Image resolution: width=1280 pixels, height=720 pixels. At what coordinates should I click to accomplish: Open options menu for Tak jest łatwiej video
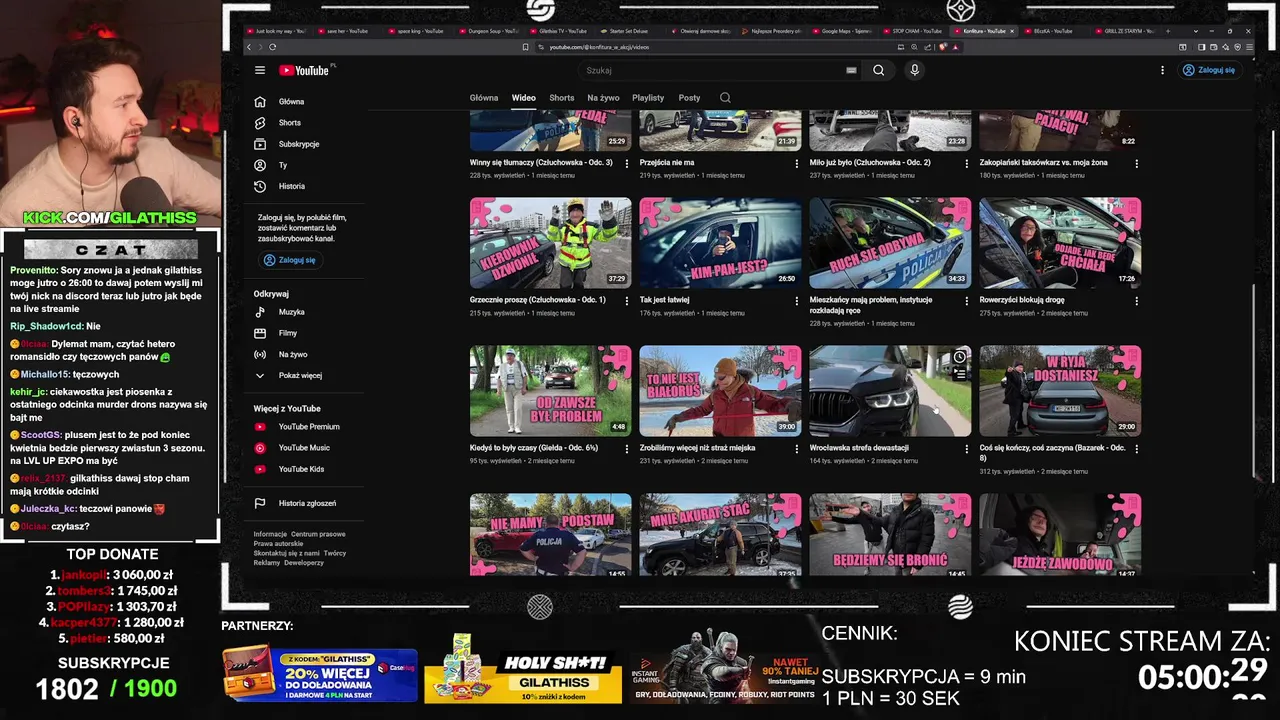point(797,301)
